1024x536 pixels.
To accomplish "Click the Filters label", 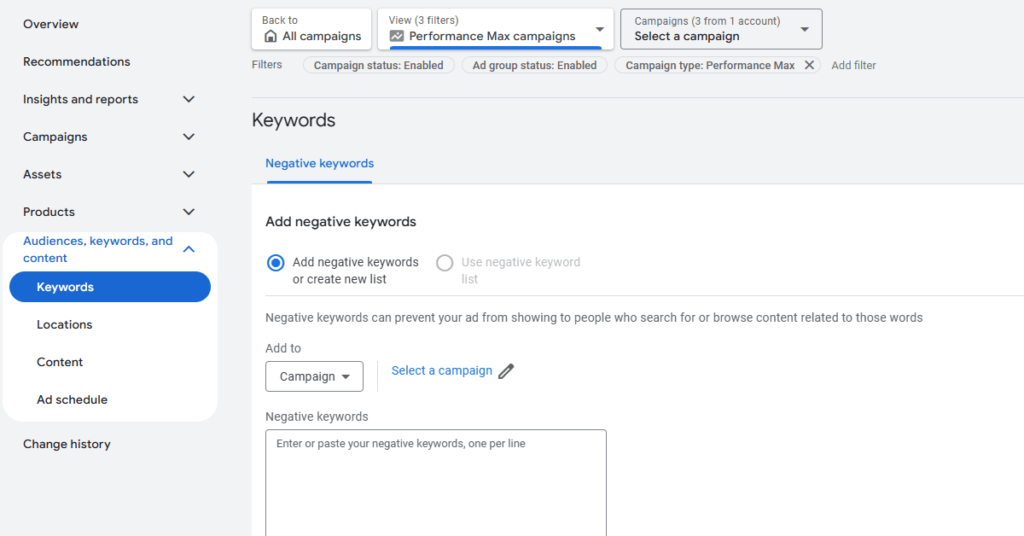I will click(x=267, y=65).
